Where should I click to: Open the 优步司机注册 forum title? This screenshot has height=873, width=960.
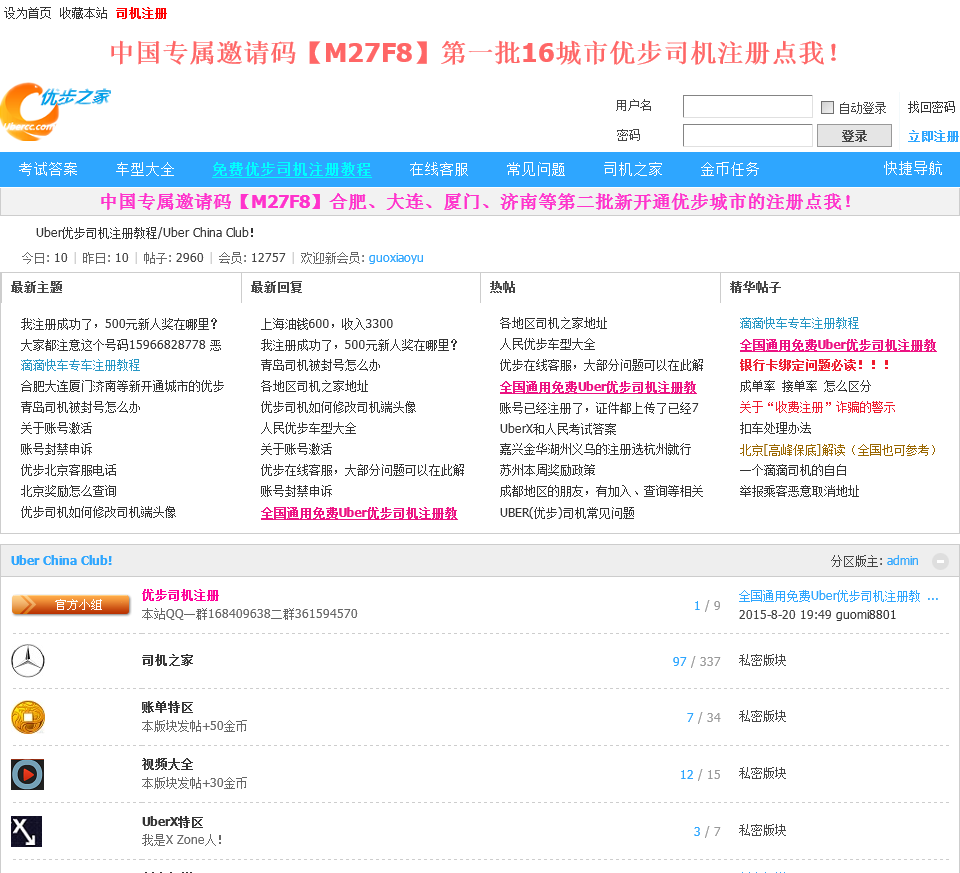[x=180, y=595]
